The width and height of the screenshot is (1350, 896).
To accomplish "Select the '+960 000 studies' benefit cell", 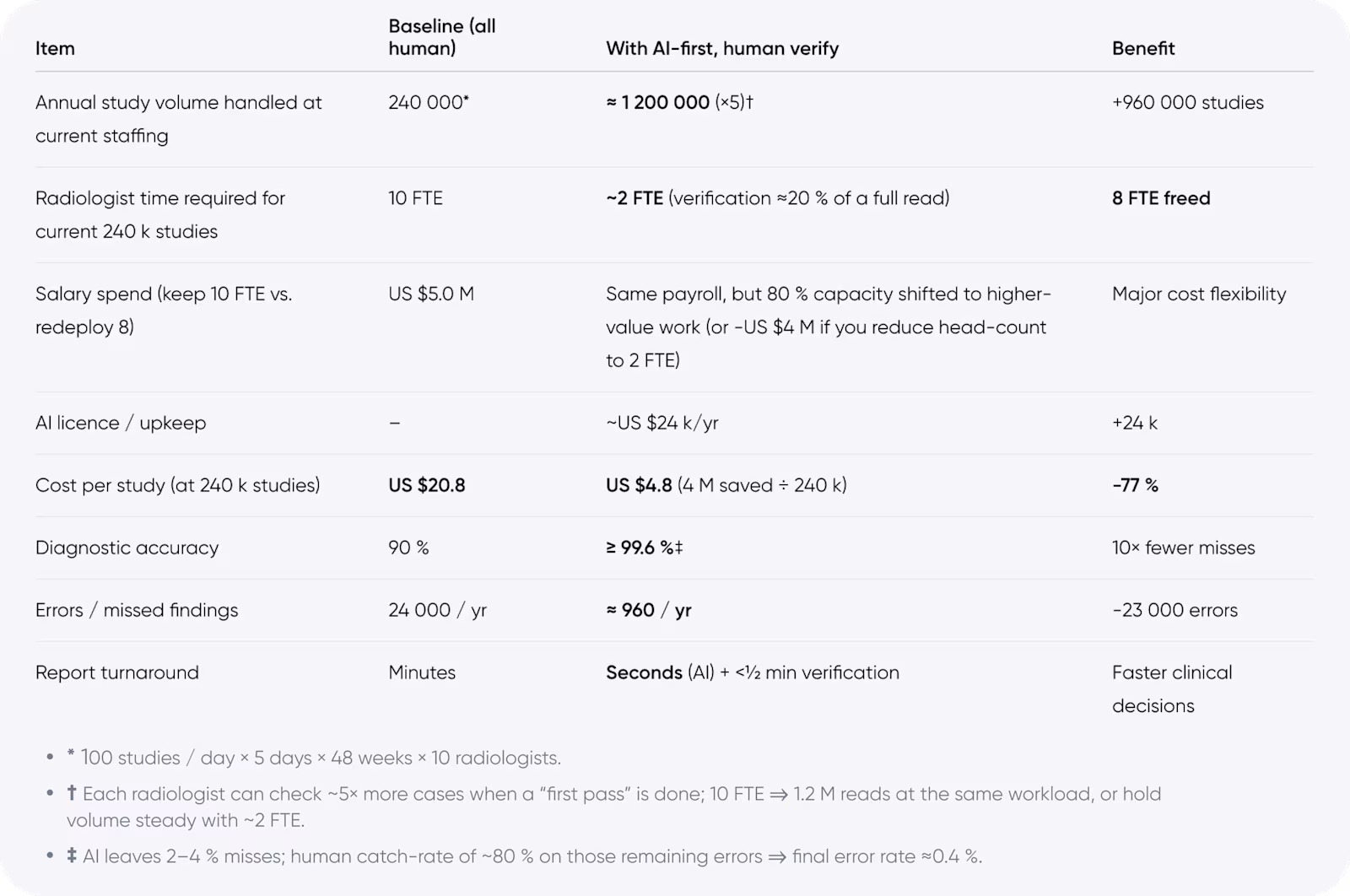I will click(x=1188, y=102).
